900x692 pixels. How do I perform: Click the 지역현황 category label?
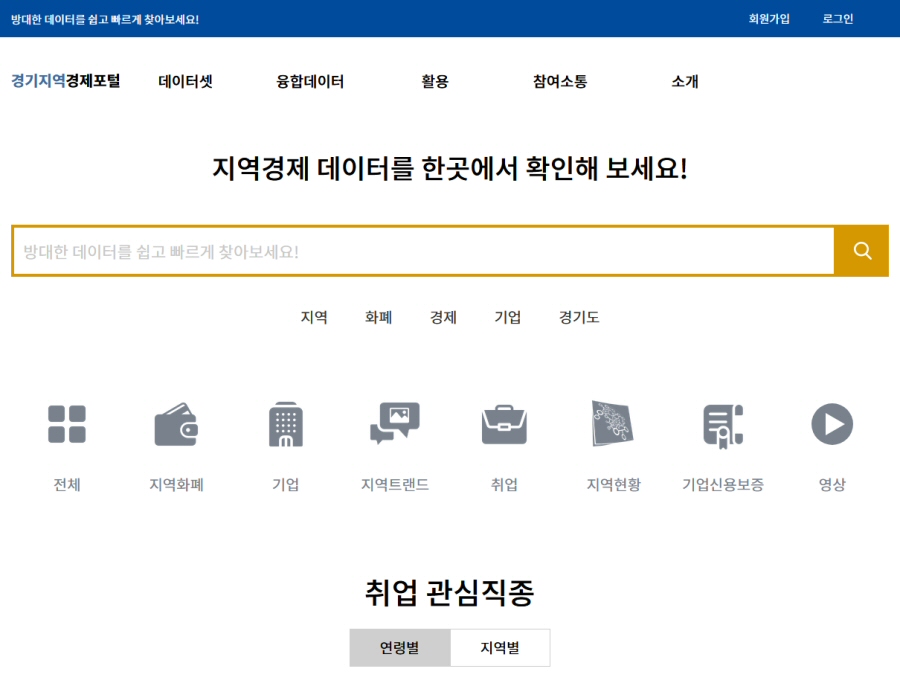pos(614,485)
